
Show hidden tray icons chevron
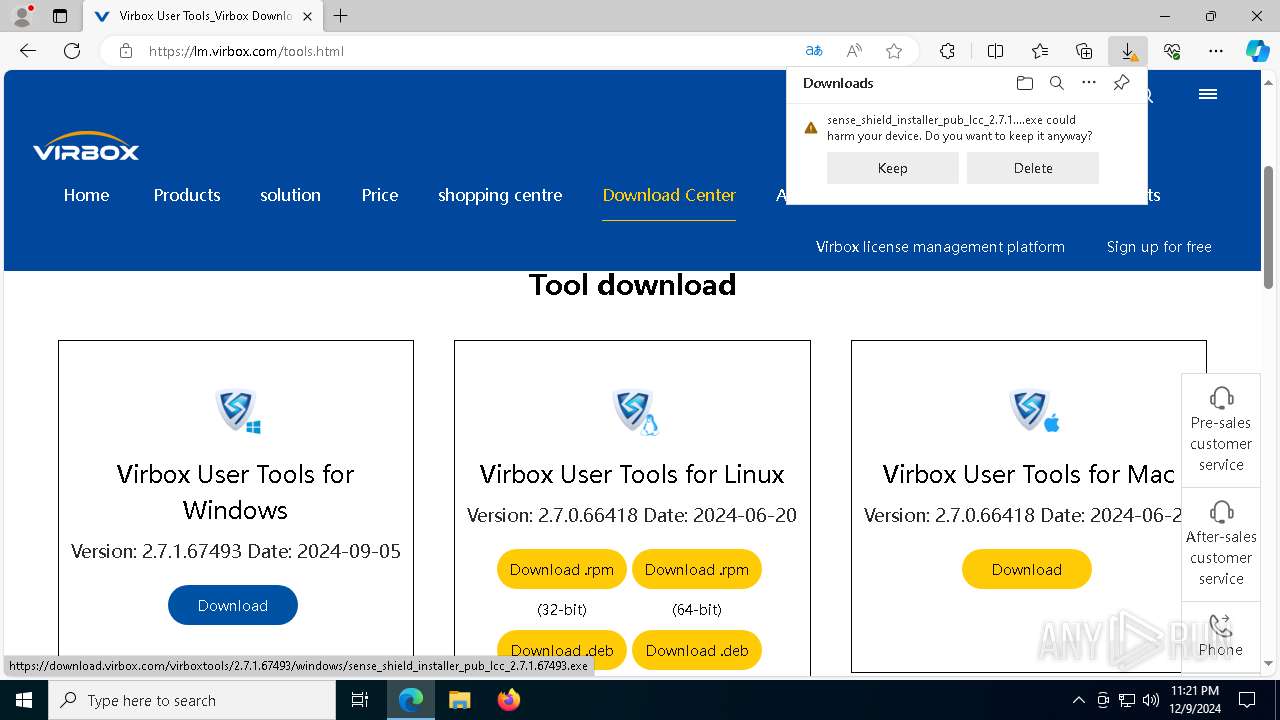pos(1078,700)
